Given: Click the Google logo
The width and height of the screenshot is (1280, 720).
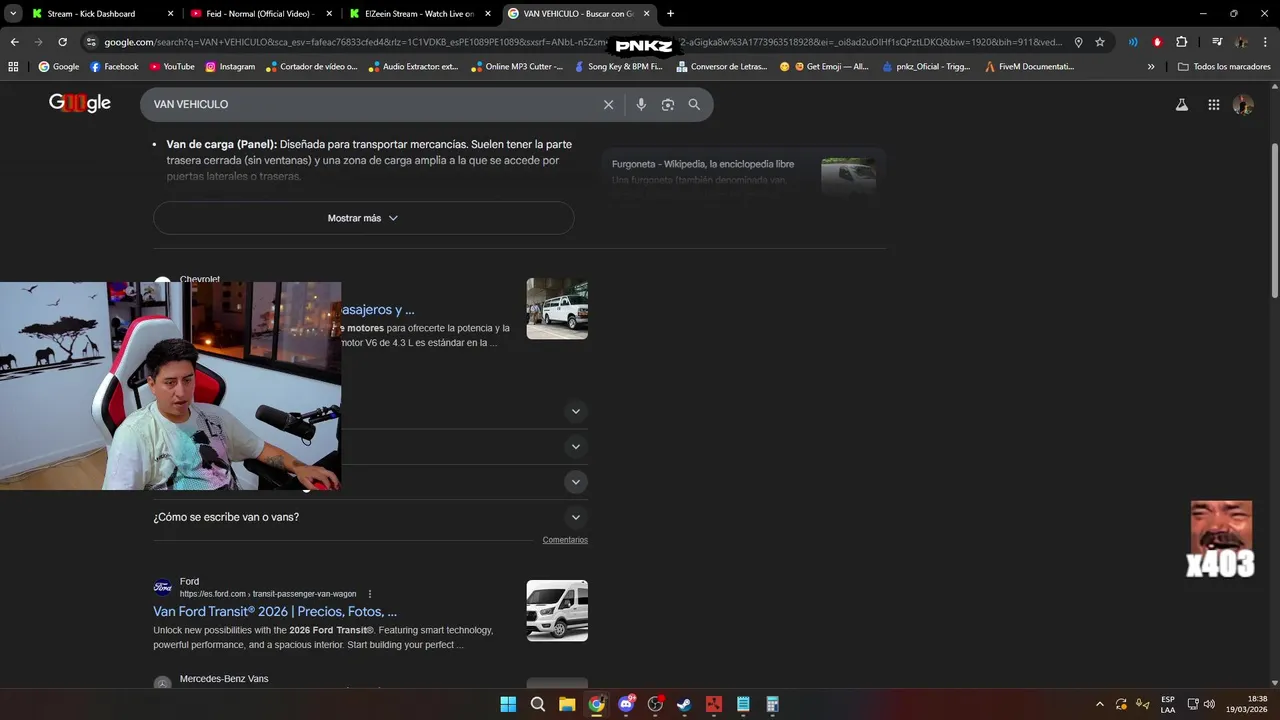Looking at the screenshot, I should pyautogui.click(x=80, y=103).
